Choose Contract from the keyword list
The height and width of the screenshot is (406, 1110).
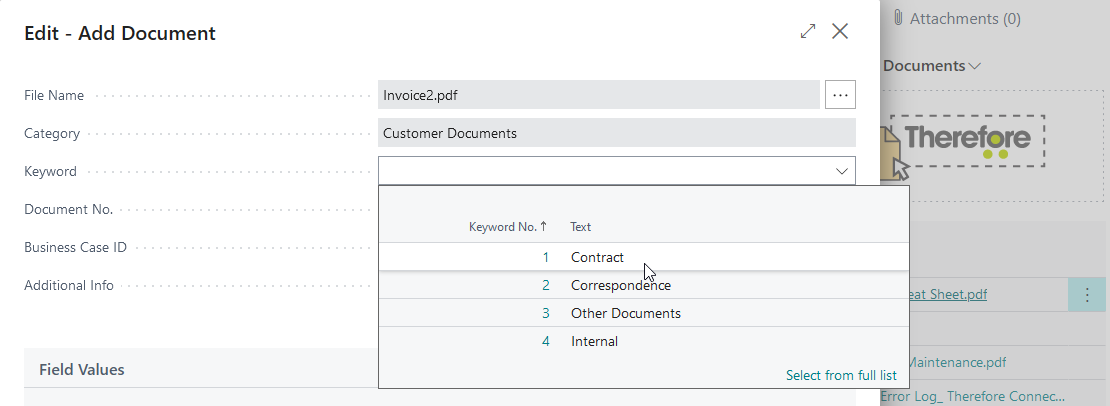coord(597,258)
